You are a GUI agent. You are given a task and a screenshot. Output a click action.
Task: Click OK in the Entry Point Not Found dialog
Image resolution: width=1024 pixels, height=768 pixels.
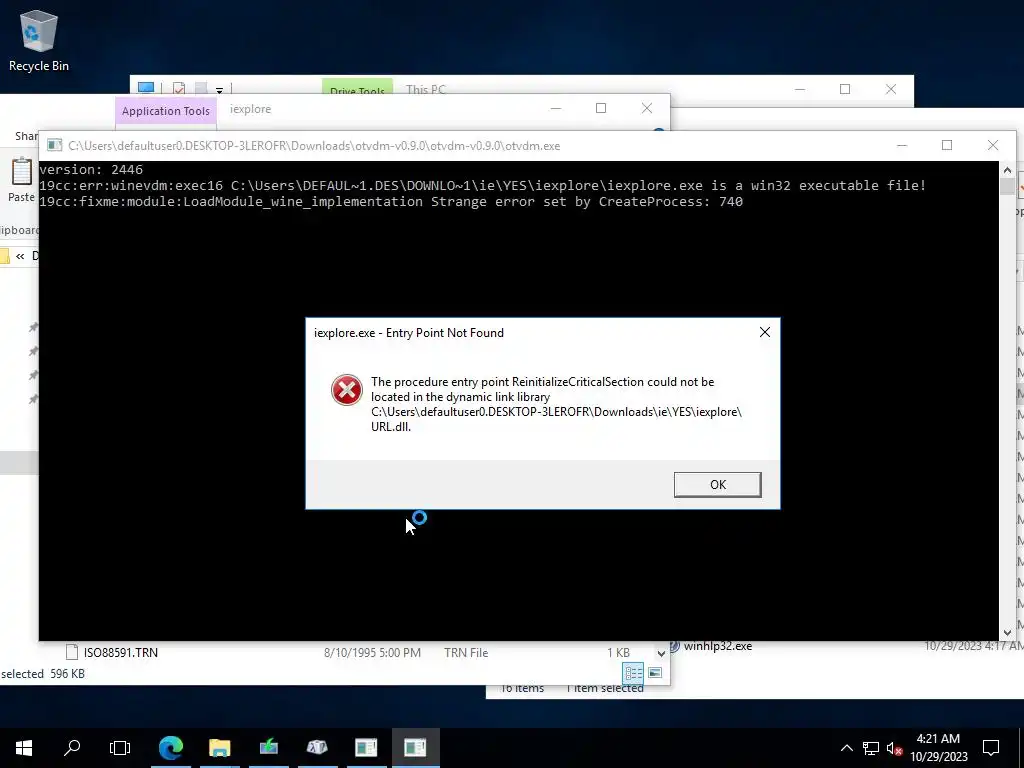pos(717,485)
